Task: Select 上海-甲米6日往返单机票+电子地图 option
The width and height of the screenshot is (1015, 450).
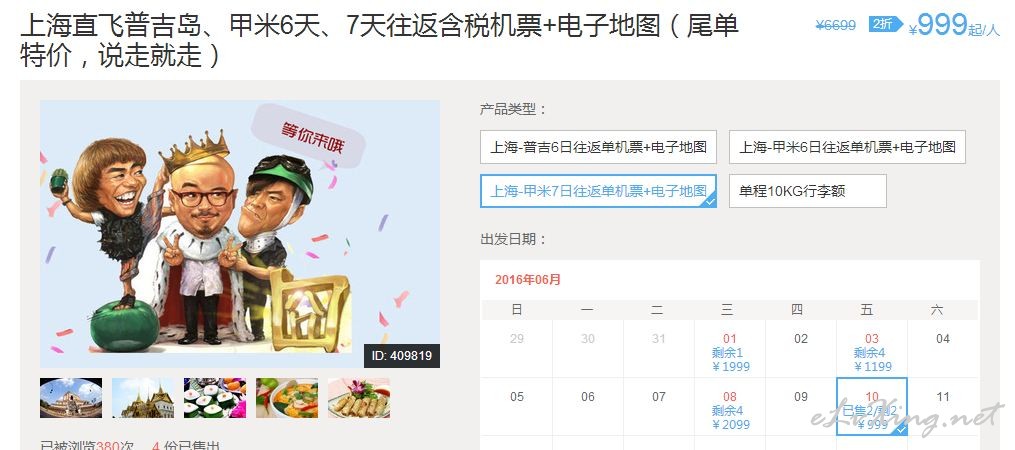Action: point(847,147)
